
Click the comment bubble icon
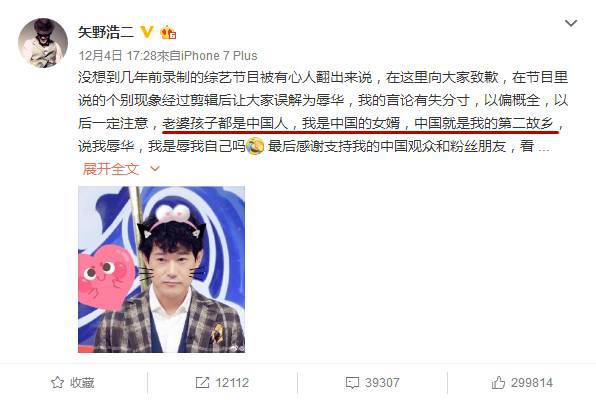coord(352,383)
